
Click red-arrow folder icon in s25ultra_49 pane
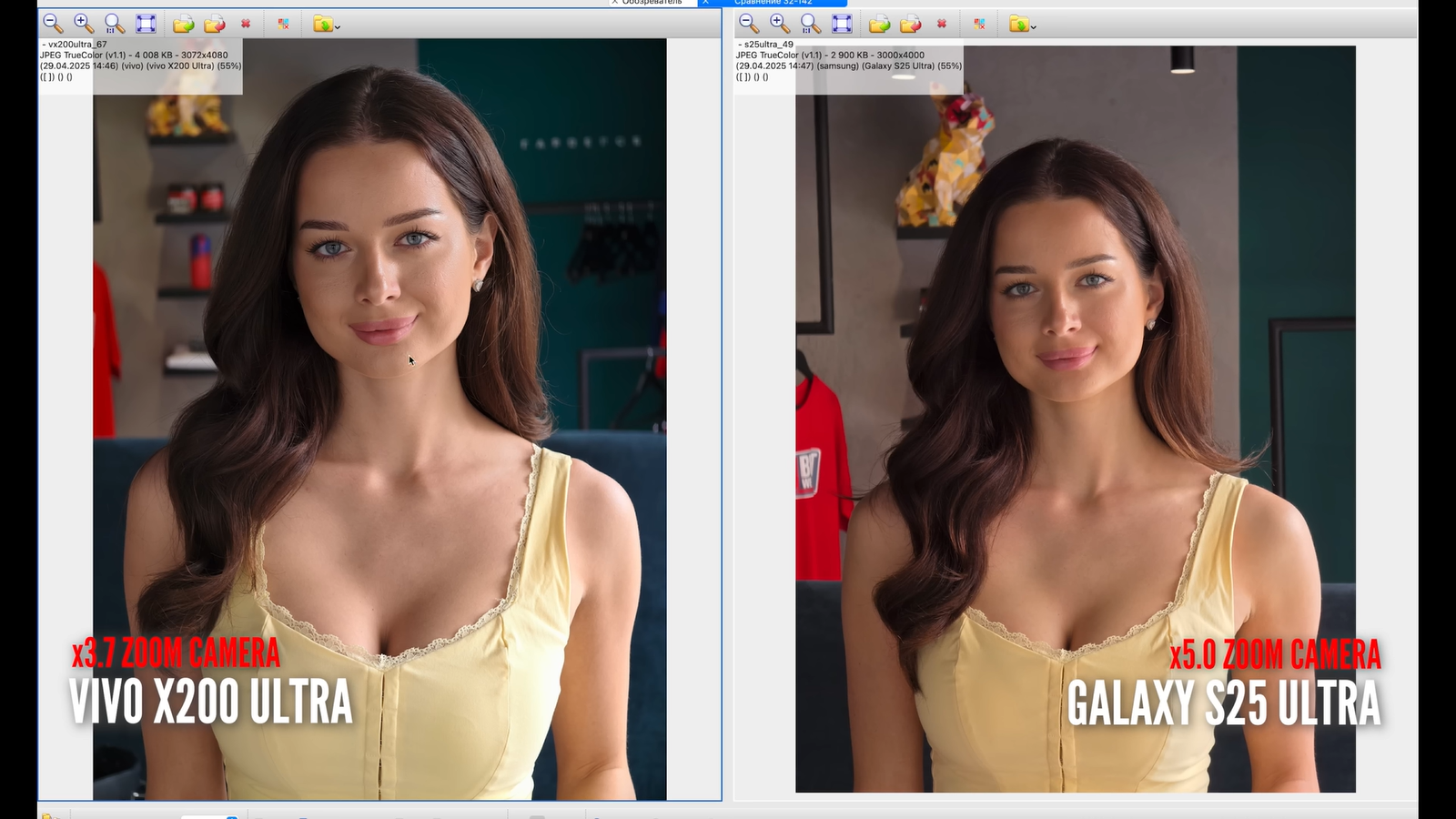[x=911, y=24]
